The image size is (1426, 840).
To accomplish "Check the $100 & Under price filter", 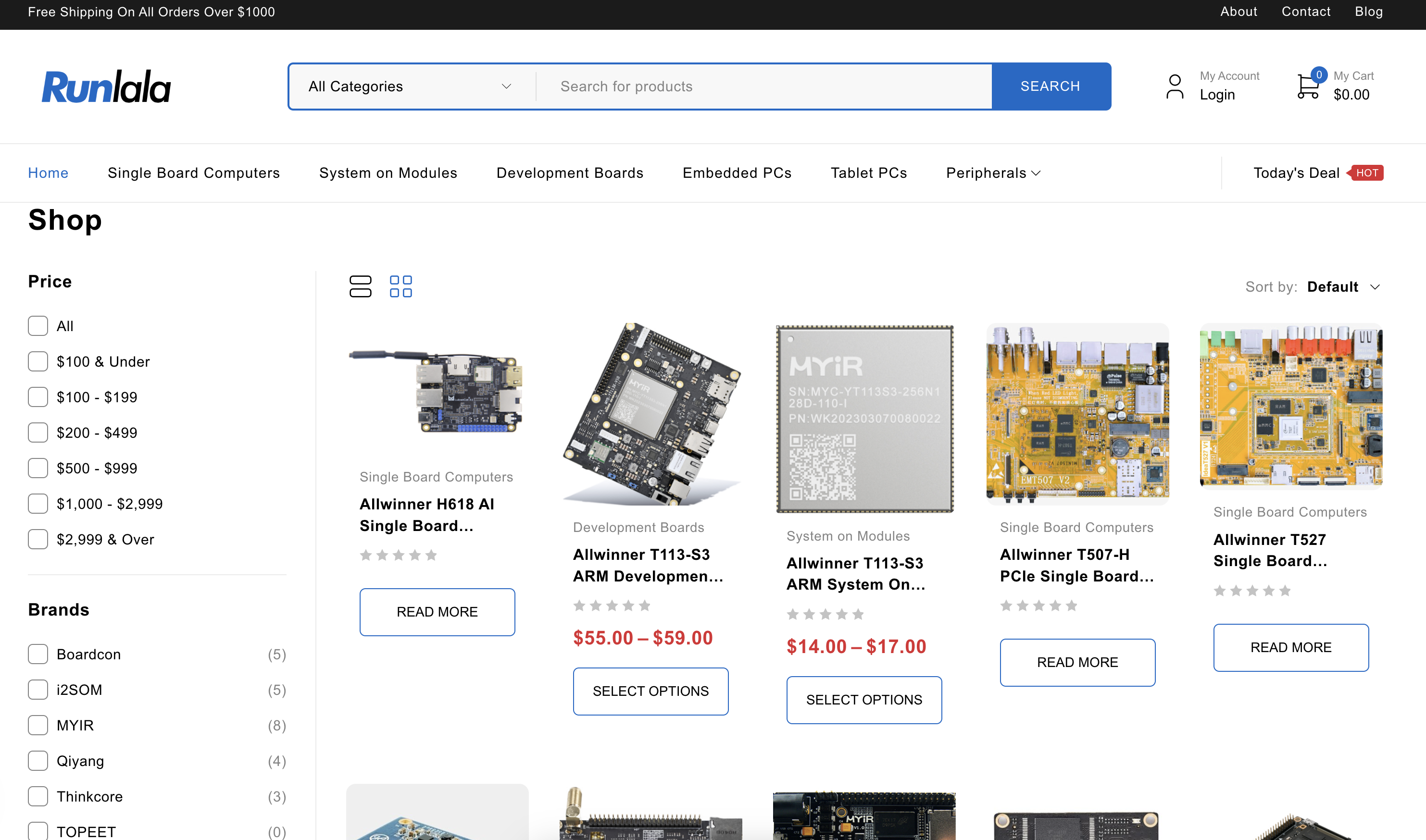I will pos(38,362).
